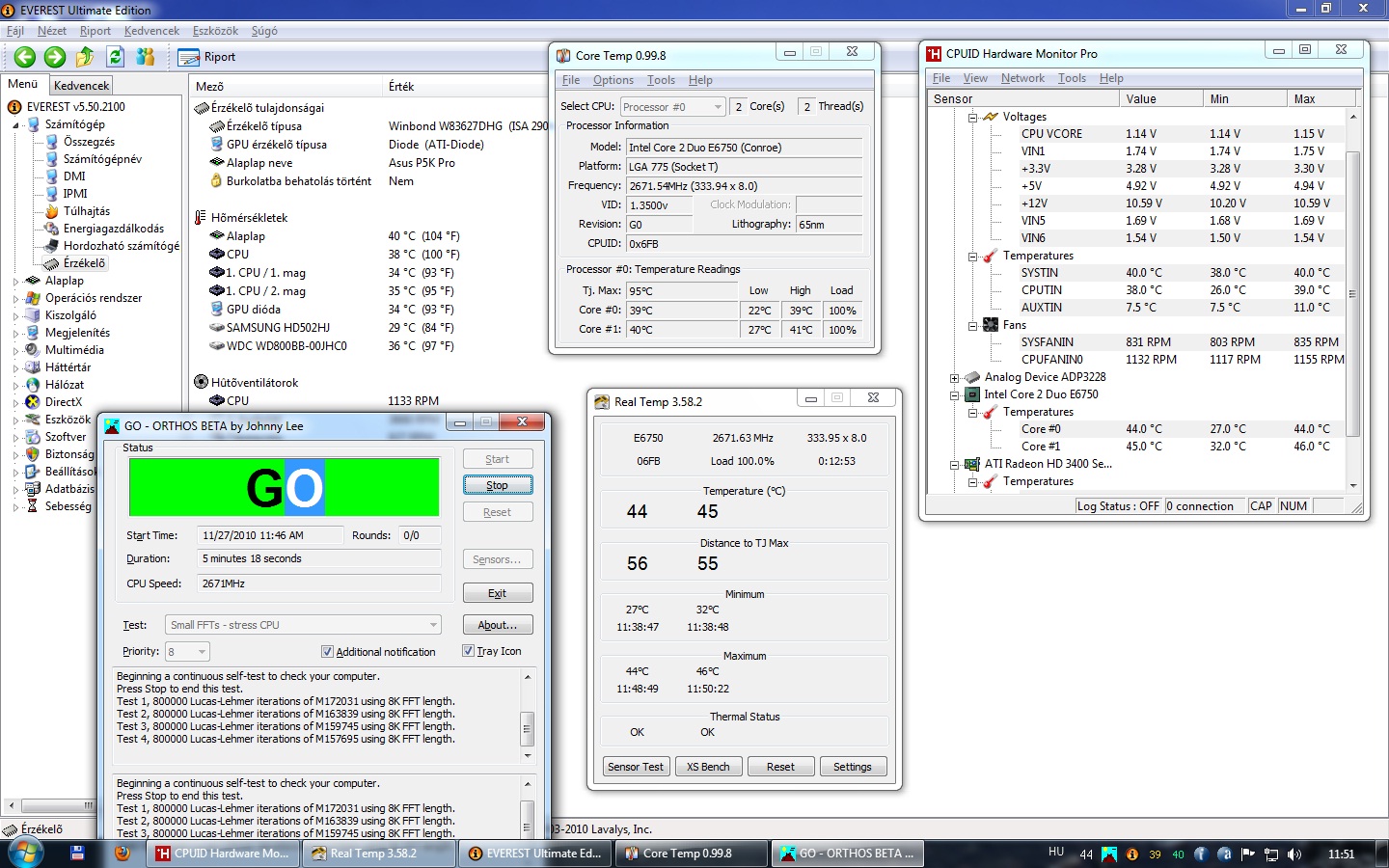Collapse the Fans node in HWMonitor

pos(972,326)
